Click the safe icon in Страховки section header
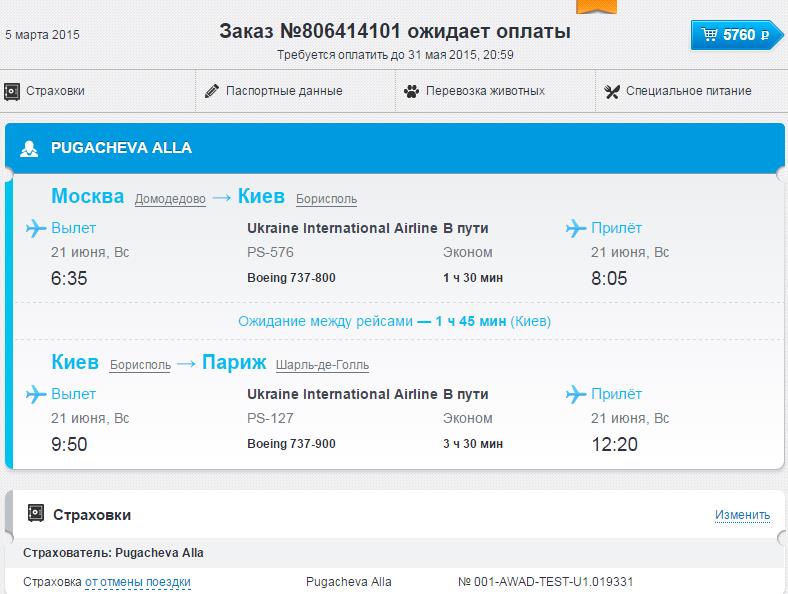The image size is (788, 594). pos(36,513)
